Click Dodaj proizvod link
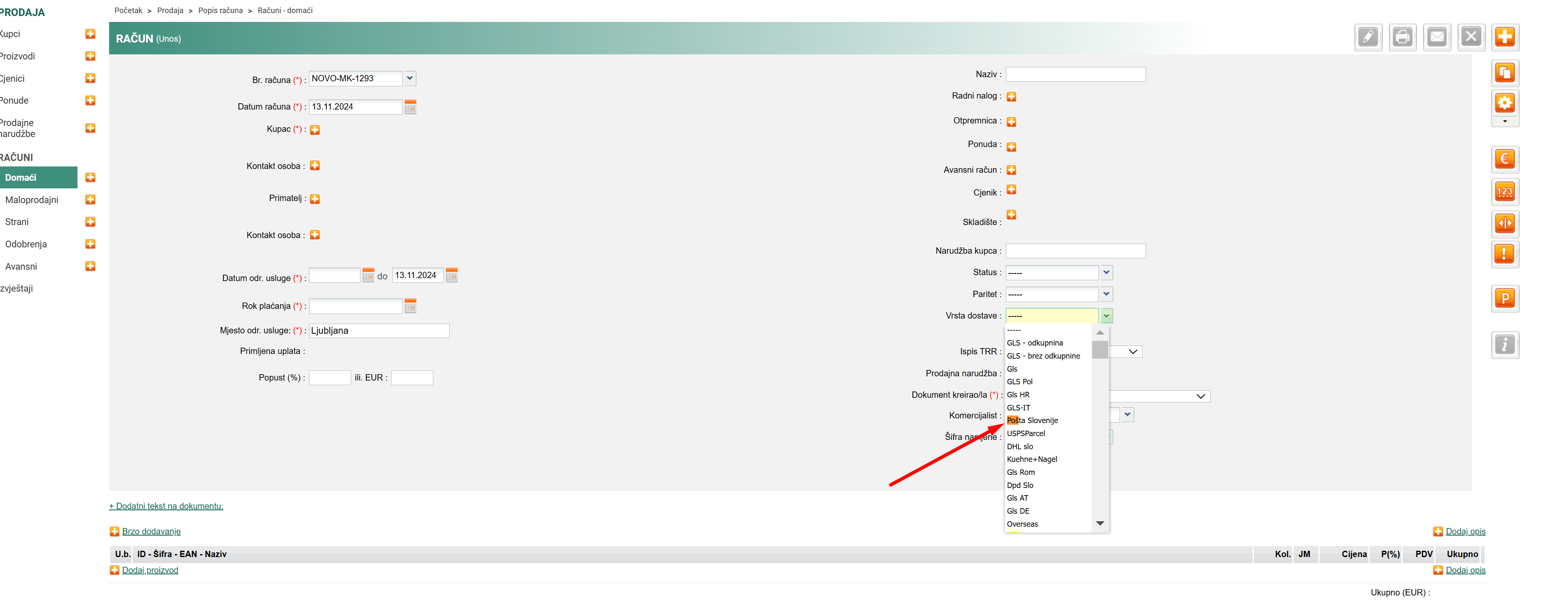This screenshot has height=603, width=1568. tap(150, 570)
